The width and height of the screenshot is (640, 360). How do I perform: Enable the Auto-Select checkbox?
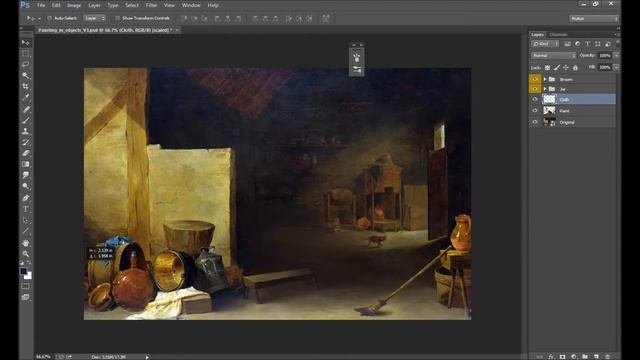point(49,18)
